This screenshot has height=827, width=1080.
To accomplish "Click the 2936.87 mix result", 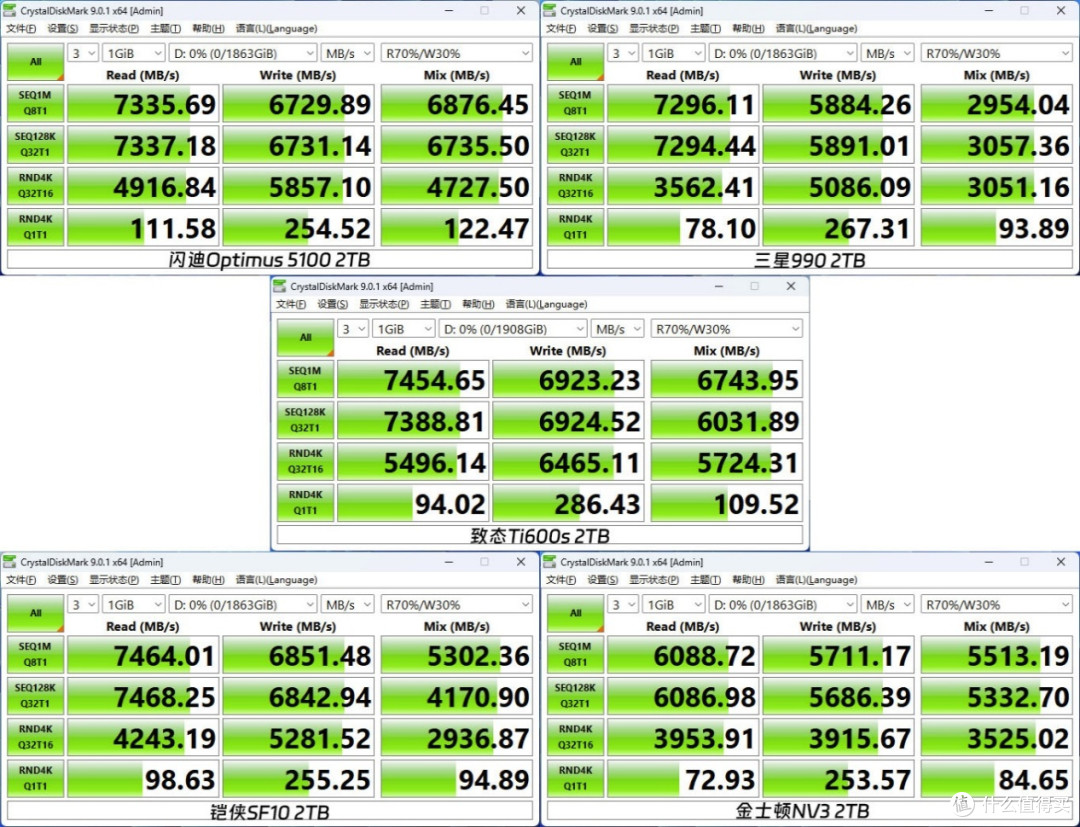I will pyautogui.click(x=457, y=737).
